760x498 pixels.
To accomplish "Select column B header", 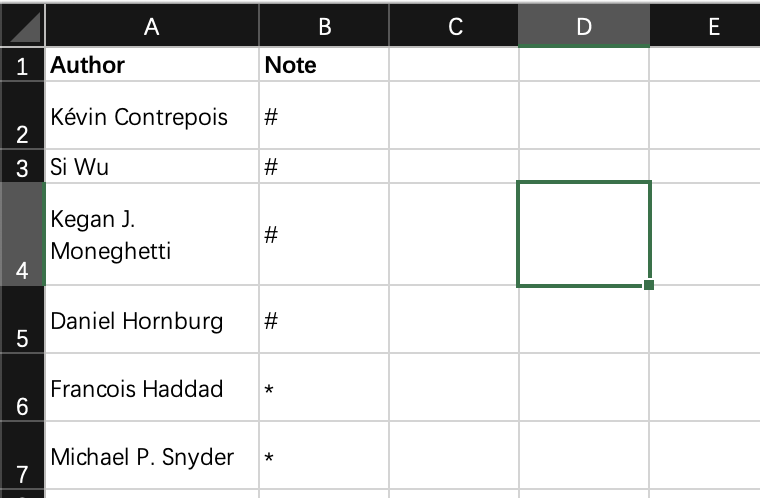I will point(324,25).
